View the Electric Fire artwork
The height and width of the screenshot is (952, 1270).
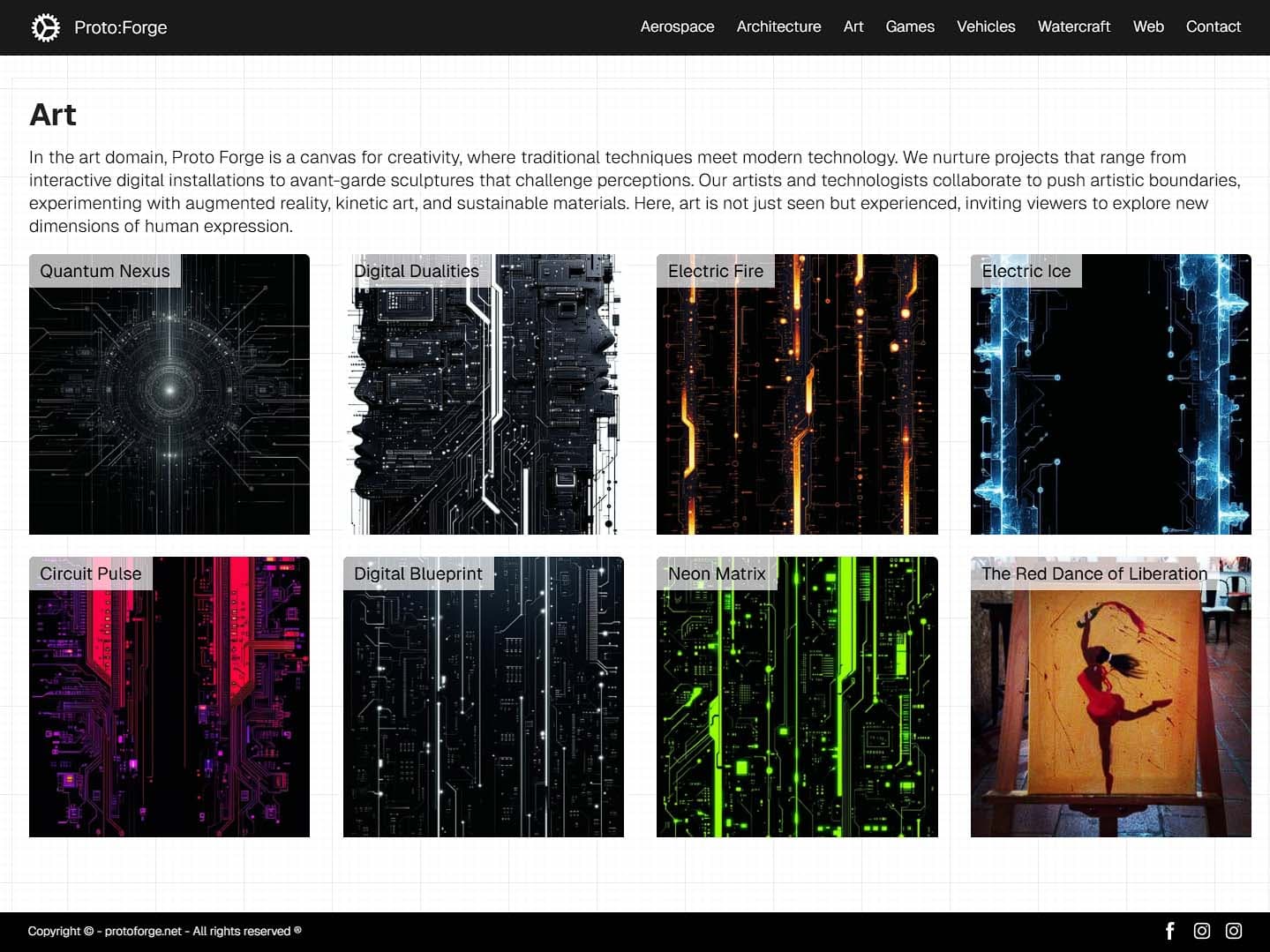[x=797, y=394]
